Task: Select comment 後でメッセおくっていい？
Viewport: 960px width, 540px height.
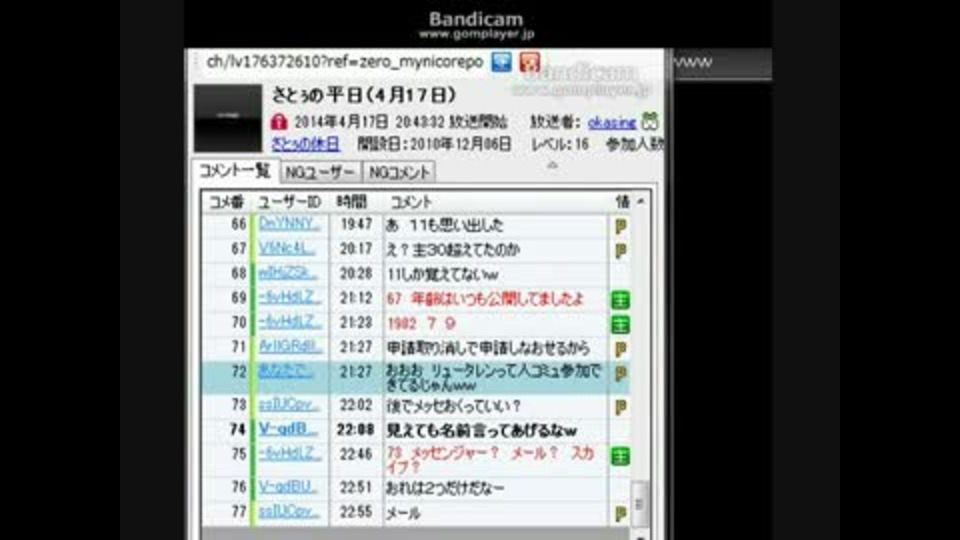Action: tap(454, 406)
